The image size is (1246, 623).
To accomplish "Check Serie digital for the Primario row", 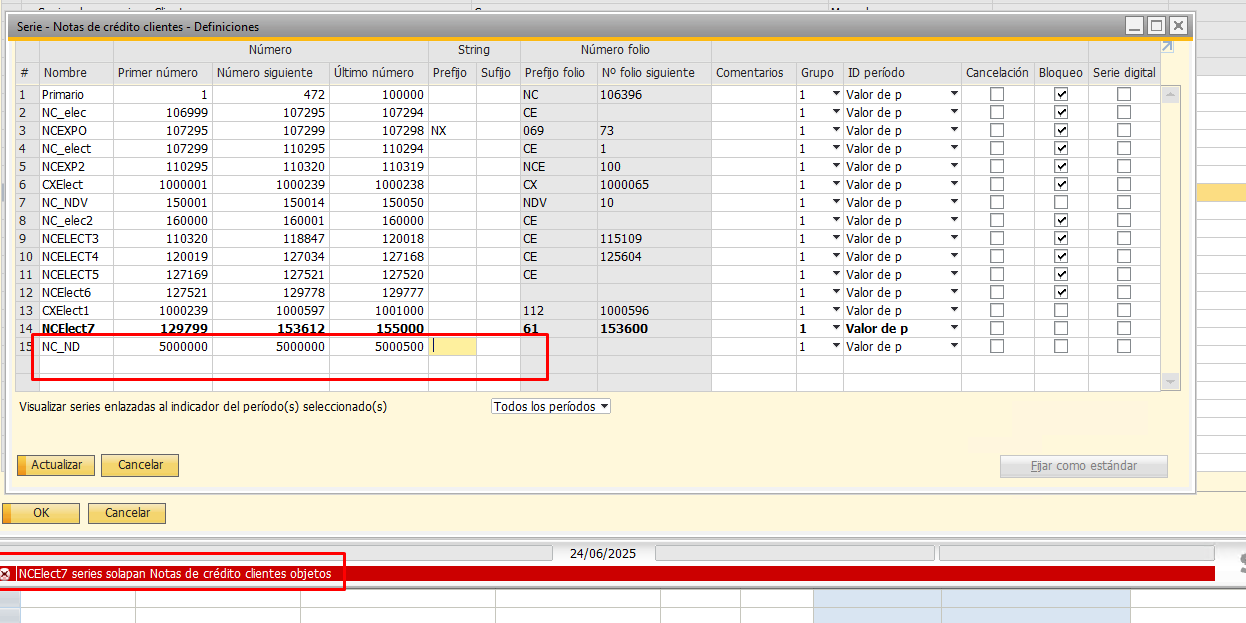I will (x=1124, y=94).
